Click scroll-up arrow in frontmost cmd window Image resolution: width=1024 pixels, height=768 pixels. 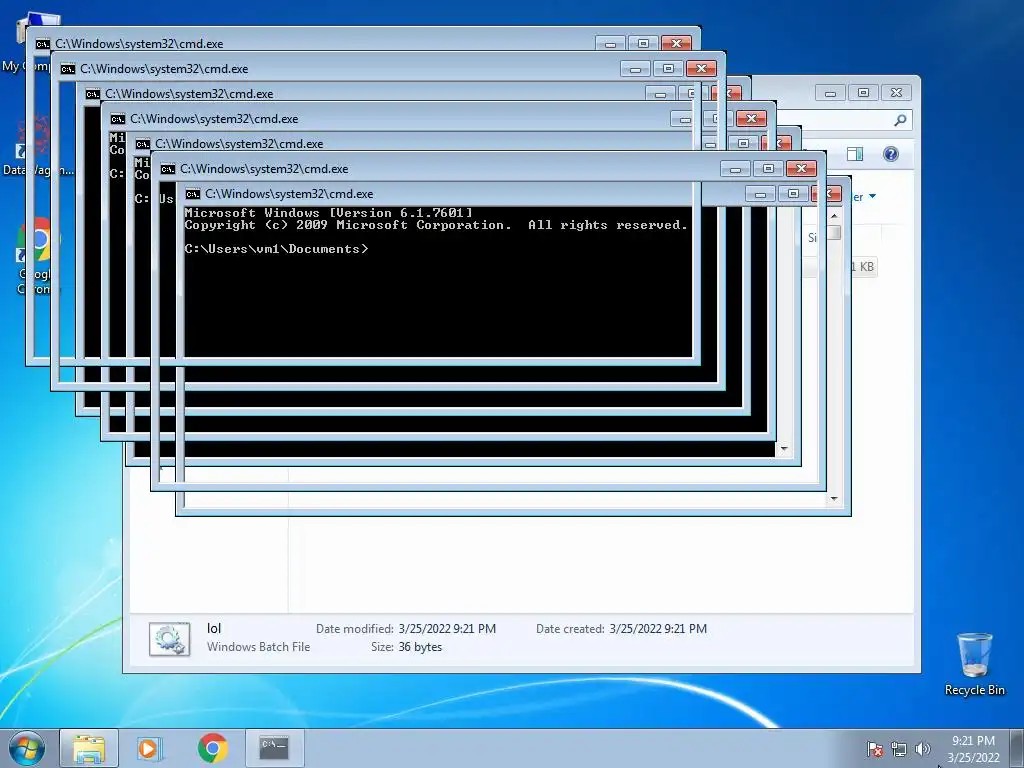834,216
